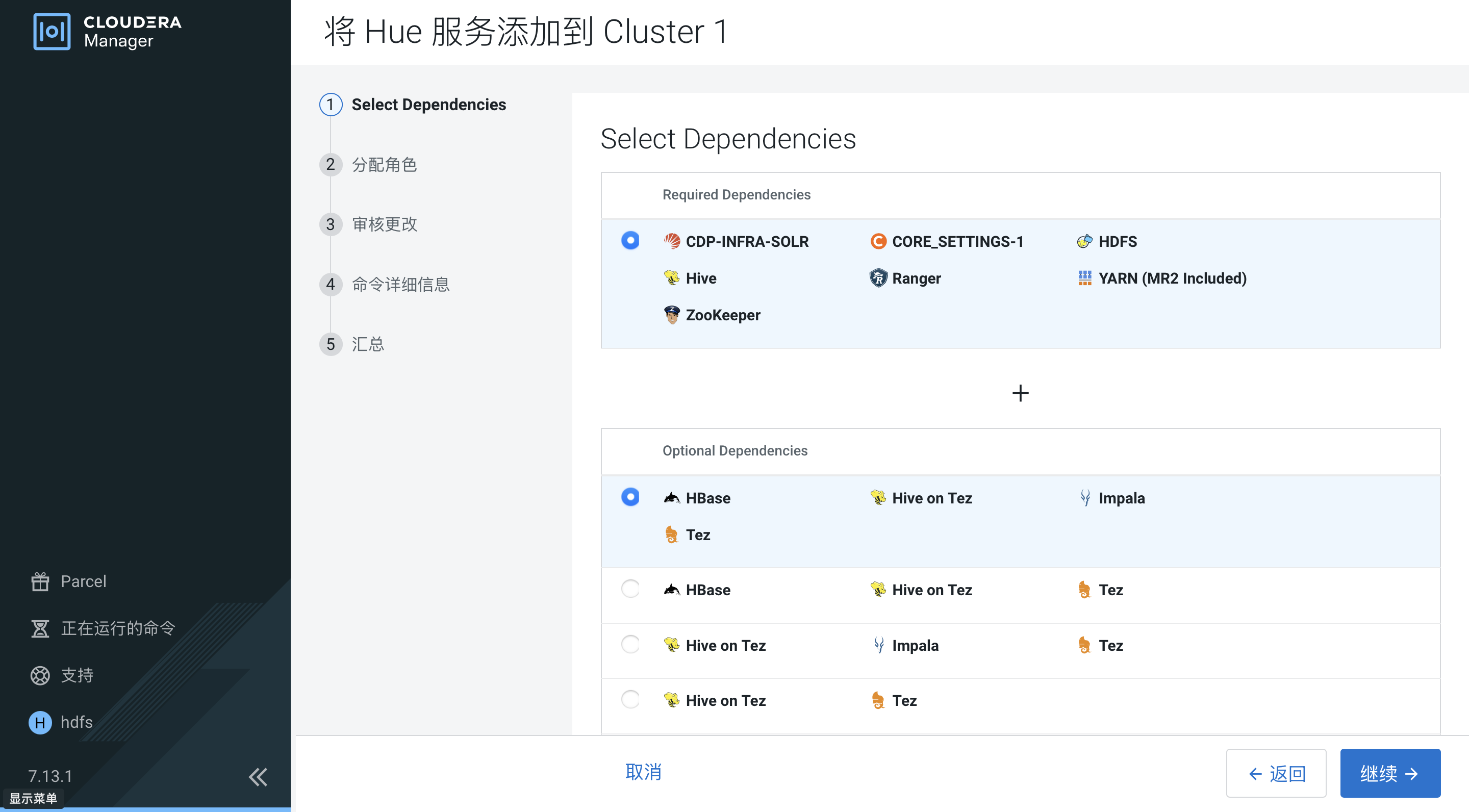Collapse the sidebar with double chevron

(258, 777)
